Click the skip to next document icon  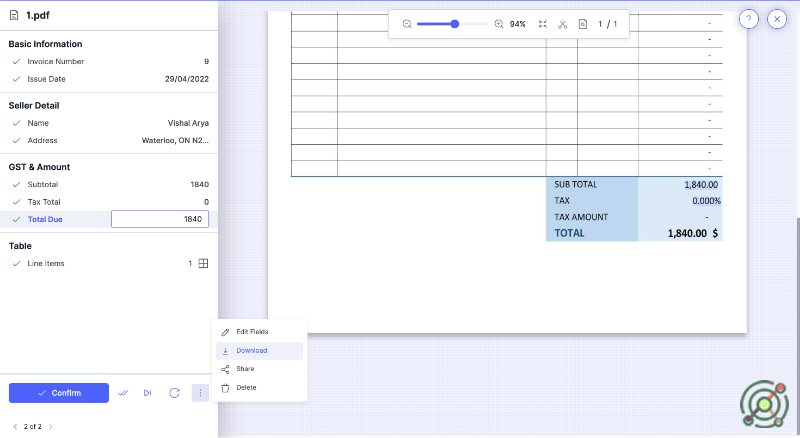pos(148,393)
